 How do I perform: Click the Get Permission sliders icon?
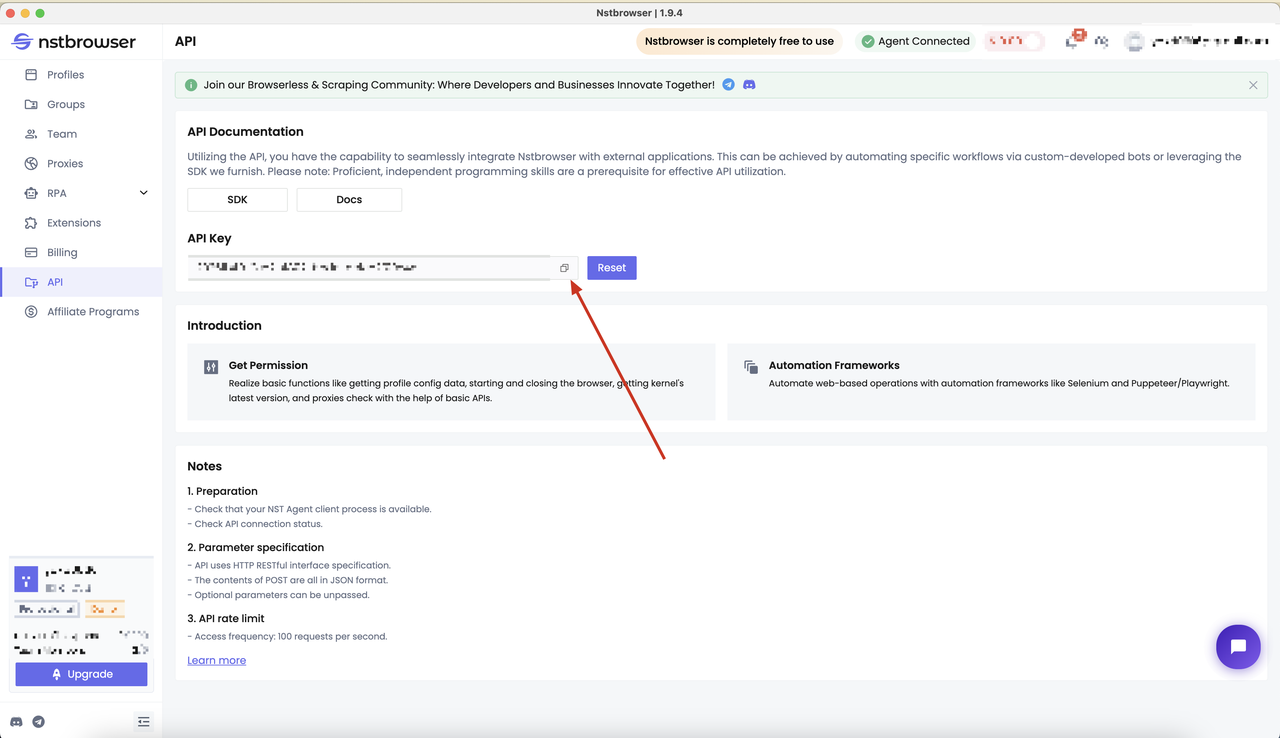(x=211, y=367)
